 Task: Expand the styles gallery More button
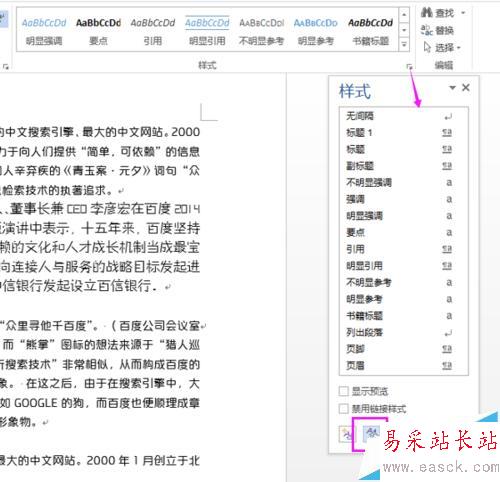click(x=404, y=44)
